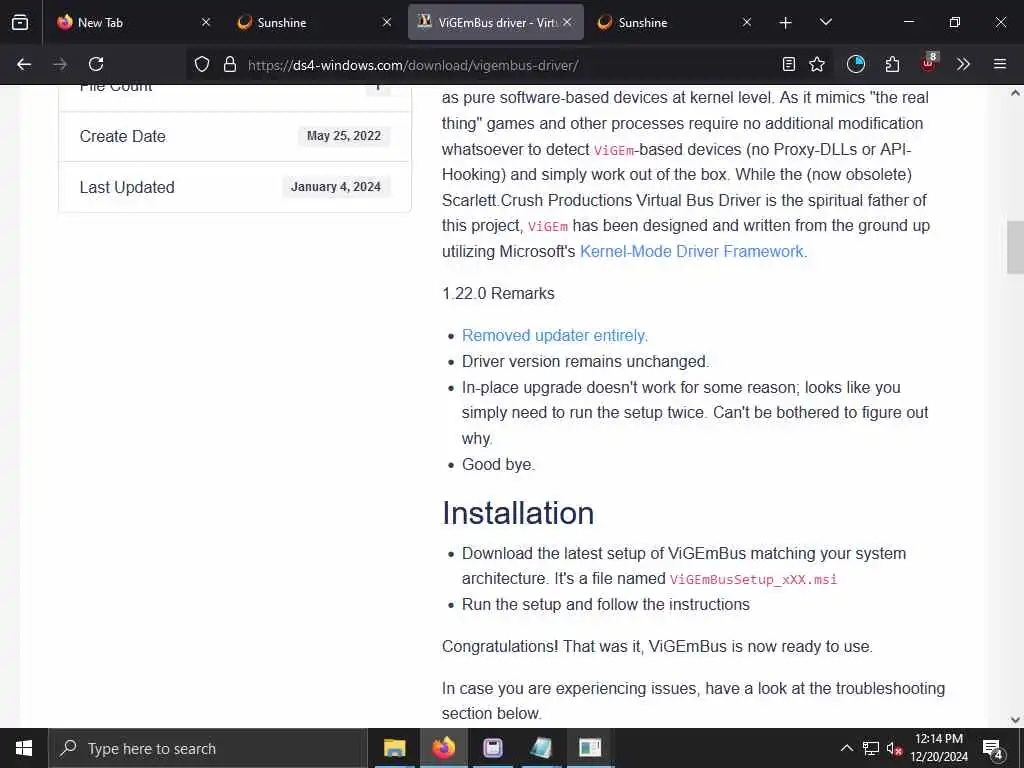Open the Kernel-Mode Driver Framework link
1024x768 pixels.
[692, 251]
